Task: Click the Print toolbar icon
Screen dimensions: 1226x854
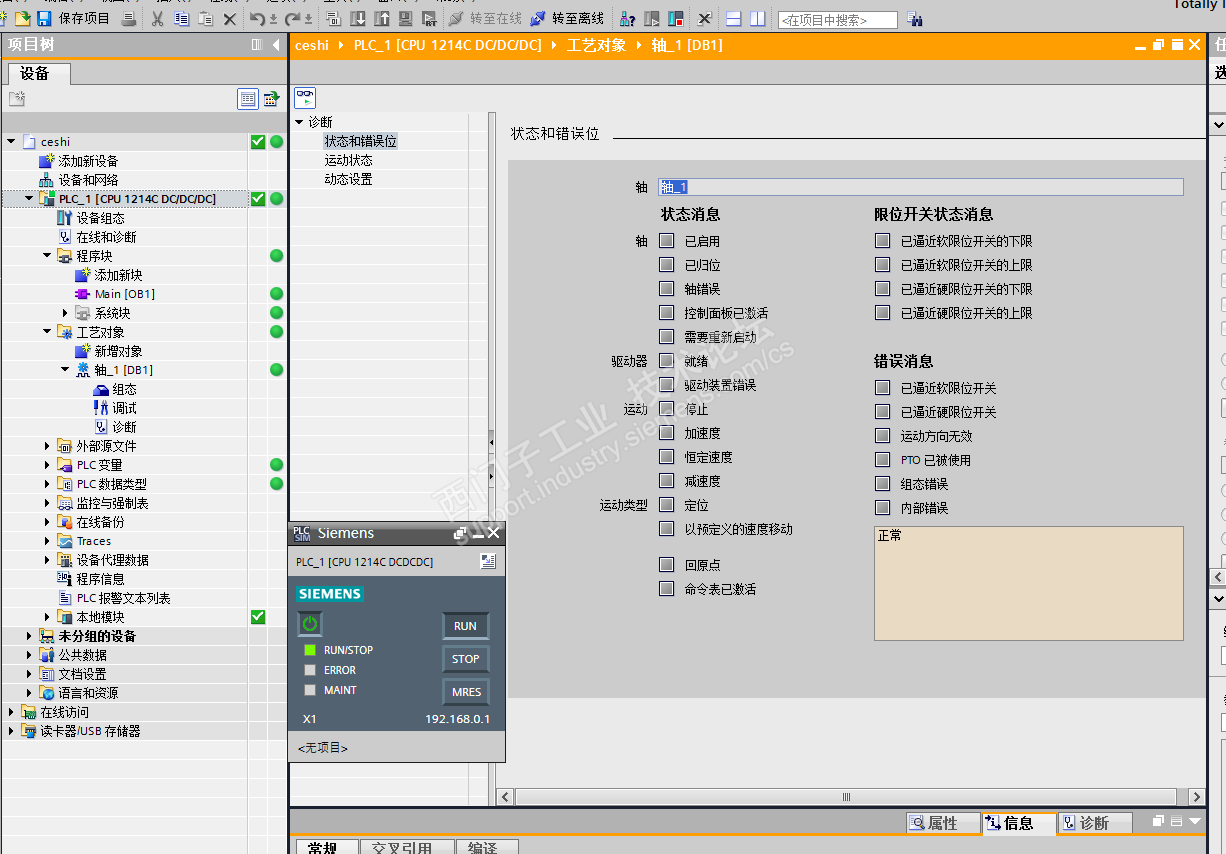Action: pos(129,19)
